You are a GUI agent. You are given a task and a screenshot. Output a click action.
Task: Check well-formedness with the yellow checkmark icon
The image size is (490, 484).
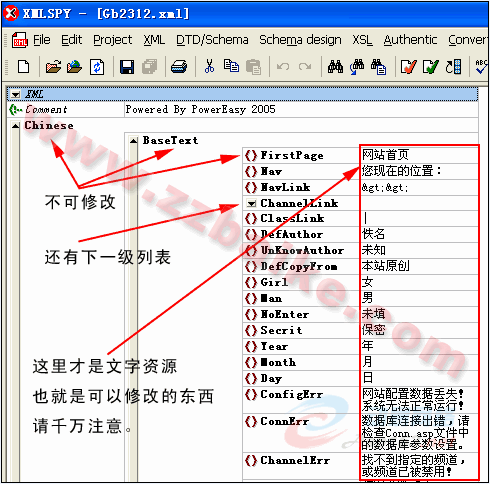tap(408, 67)
